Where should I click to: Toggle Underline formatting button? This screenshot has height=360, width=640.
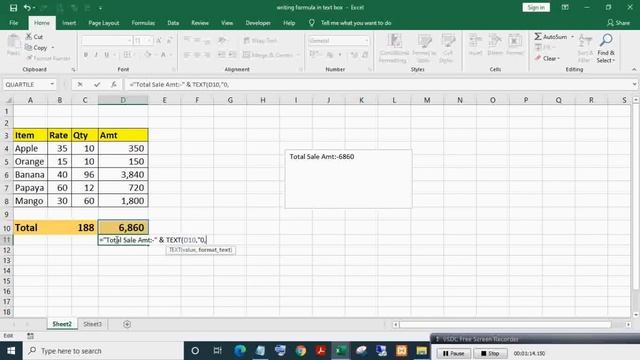107,55
